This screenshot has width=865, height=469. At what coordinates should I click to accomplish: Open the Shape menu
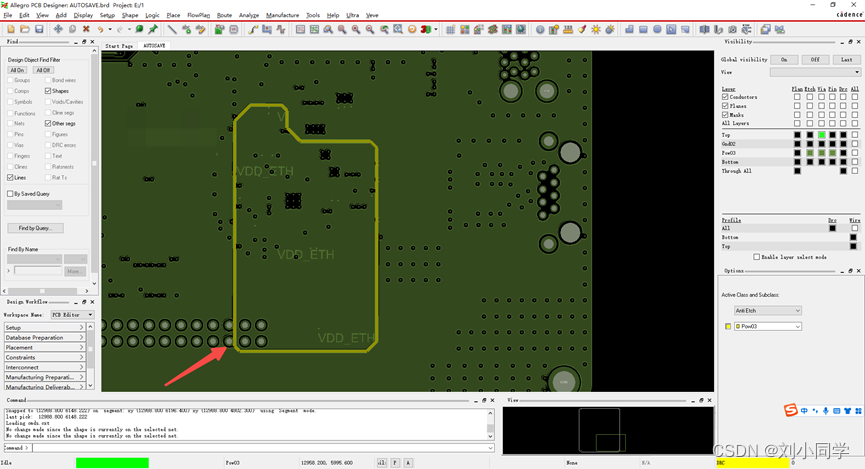(130, 15)
